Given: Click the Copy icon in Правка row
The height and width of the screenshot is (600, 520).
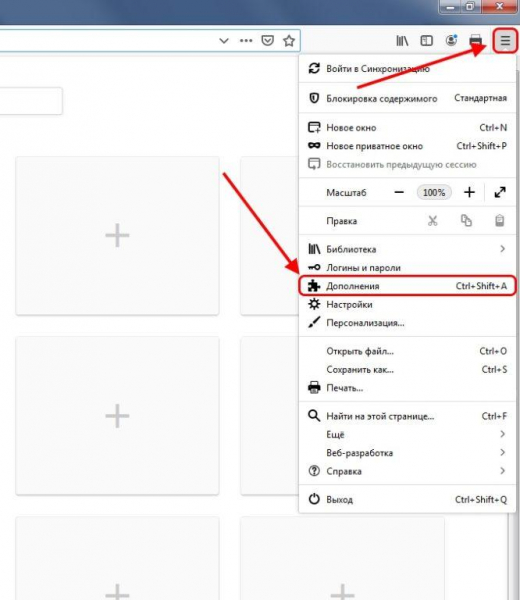Looking at the screenshot, I should coord(466,221).
